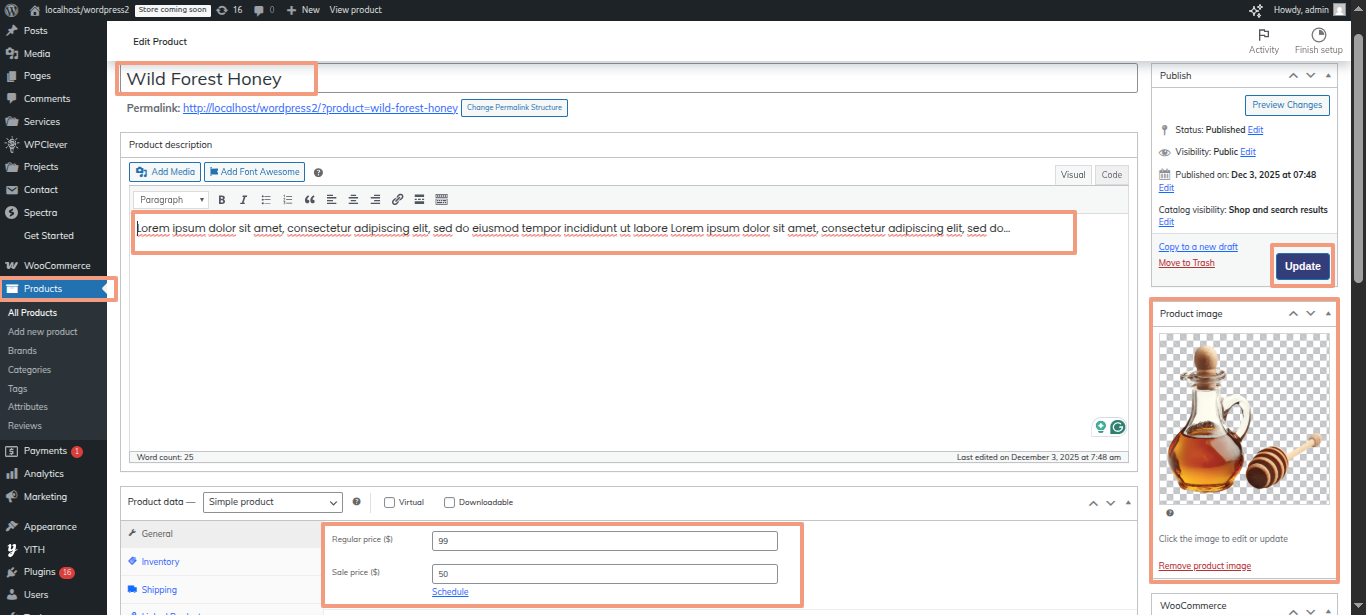Check the Downloadable product checkbox
The image size is (1366, 615).
click(450, 502)
